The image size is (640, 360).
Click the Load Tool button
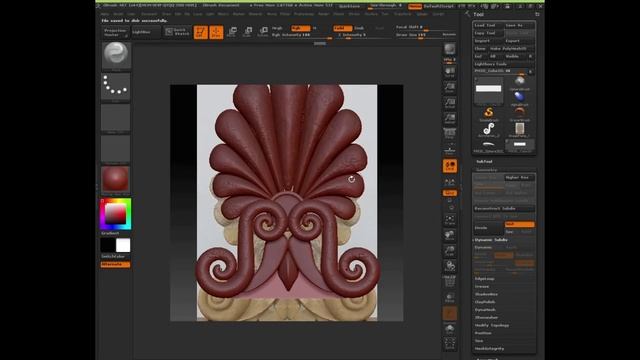[x=488, y=25]
